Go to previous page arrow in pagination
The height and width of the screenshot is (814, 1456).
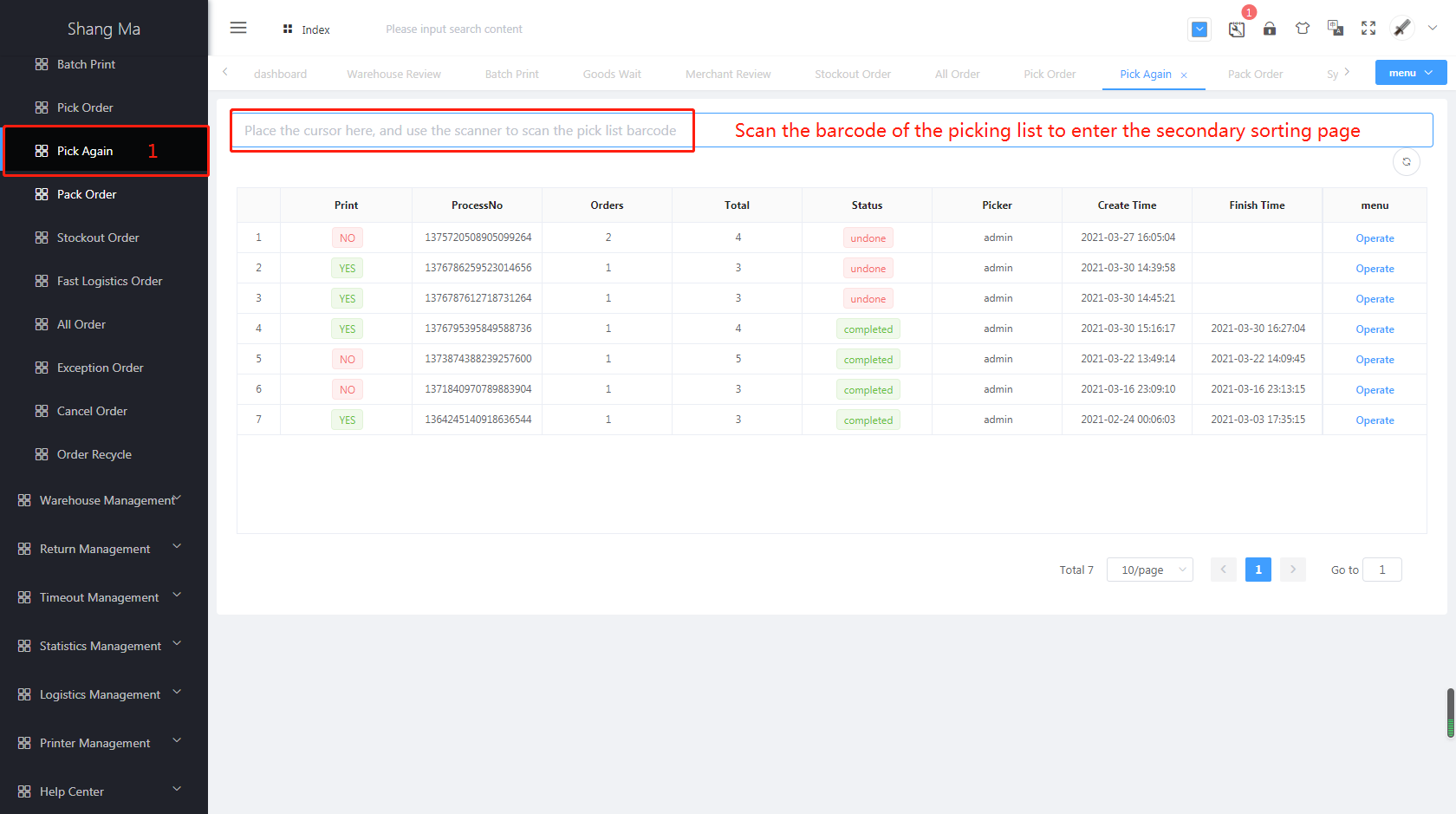point(1223,570)
